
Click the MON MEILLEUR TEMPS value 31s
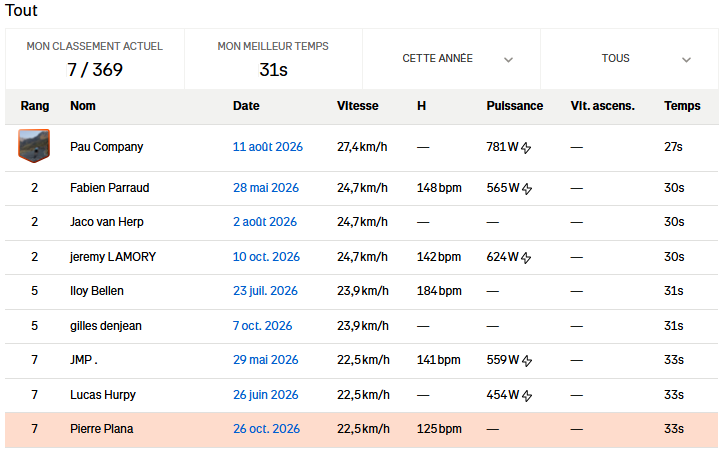(x=273, y=70)
